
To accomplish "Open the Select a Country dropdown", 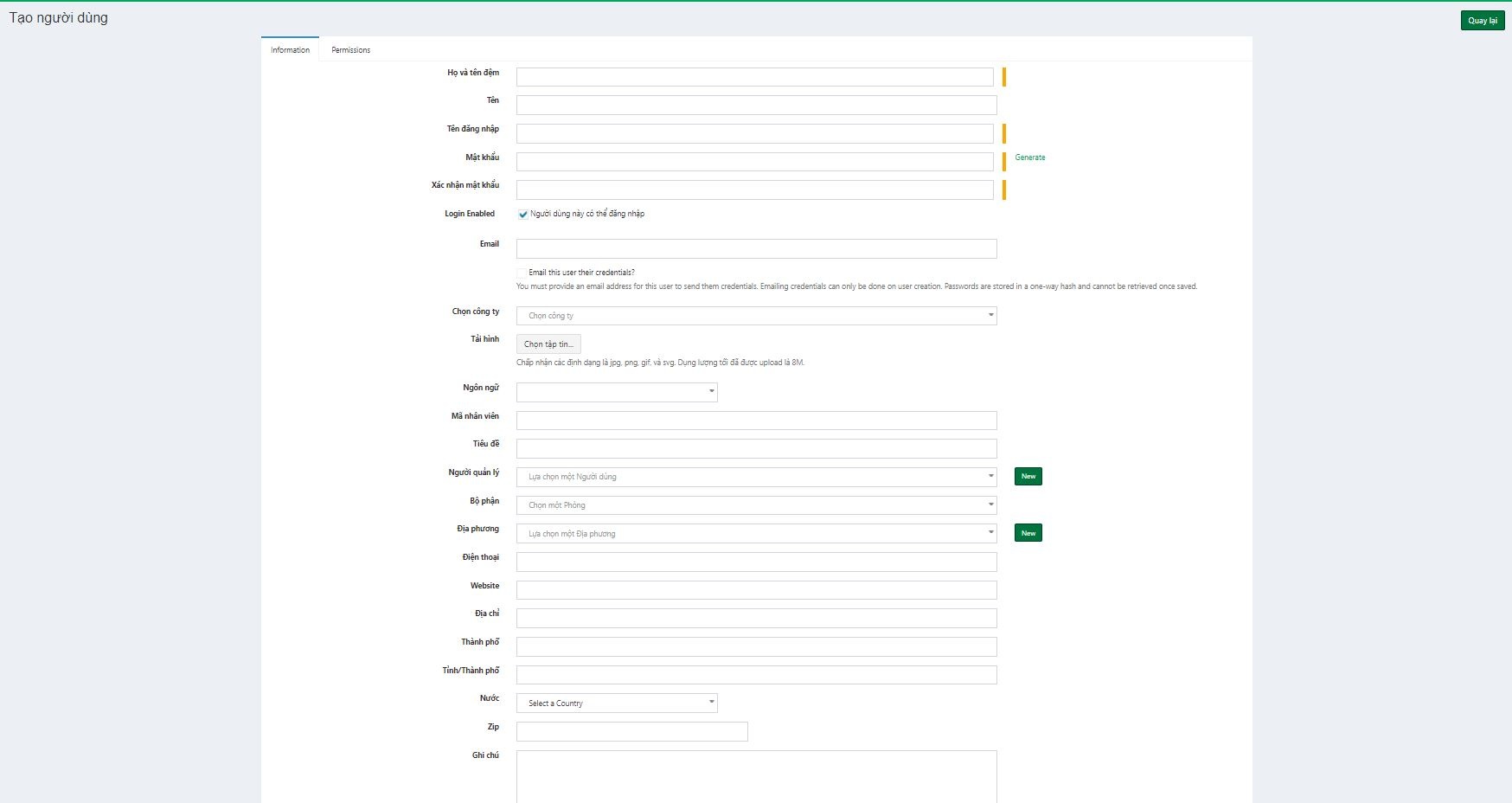I will pos(616,703).
